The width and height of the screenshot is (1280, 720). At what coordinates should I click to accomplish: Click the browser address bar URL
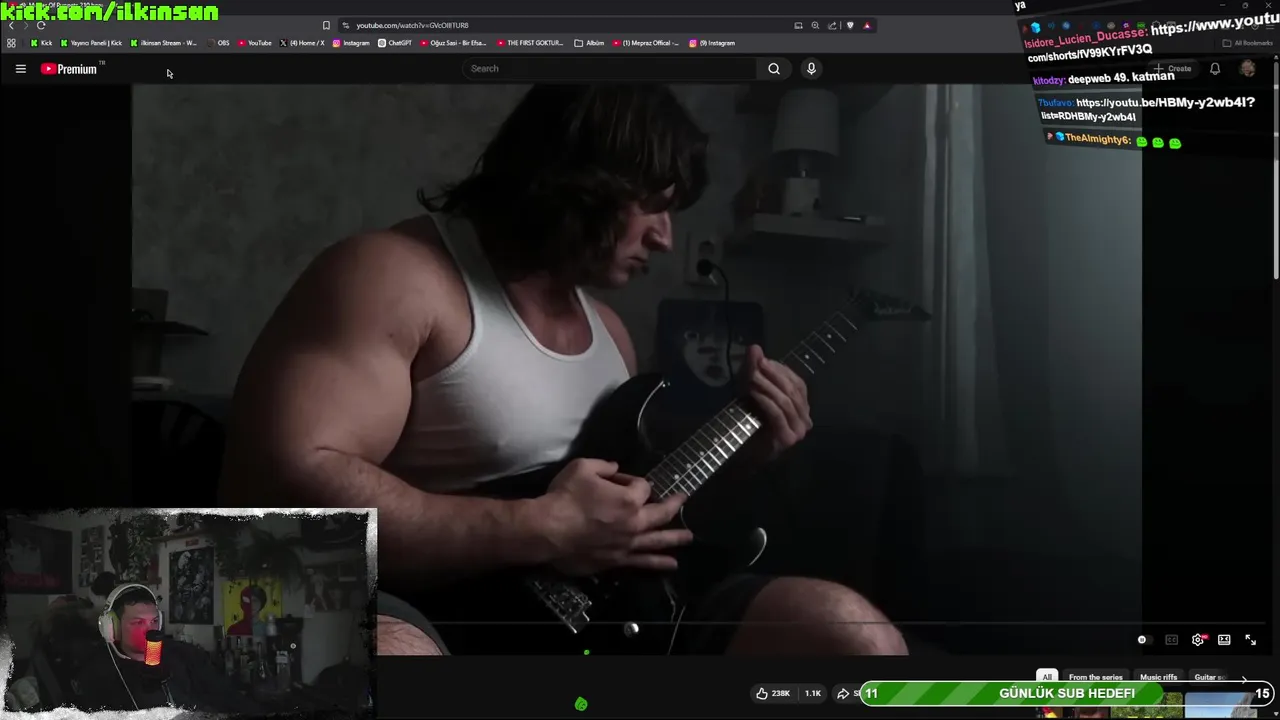[412, 25]
